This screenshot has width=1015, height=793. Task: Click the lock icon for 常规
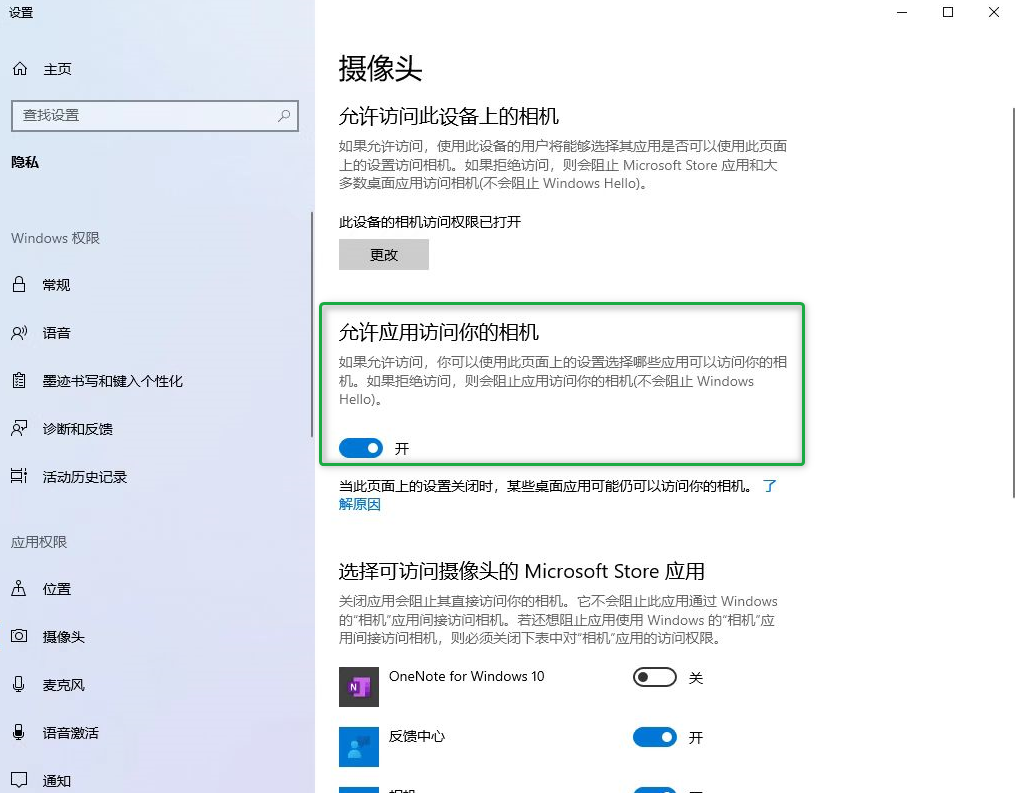point(19,284)
